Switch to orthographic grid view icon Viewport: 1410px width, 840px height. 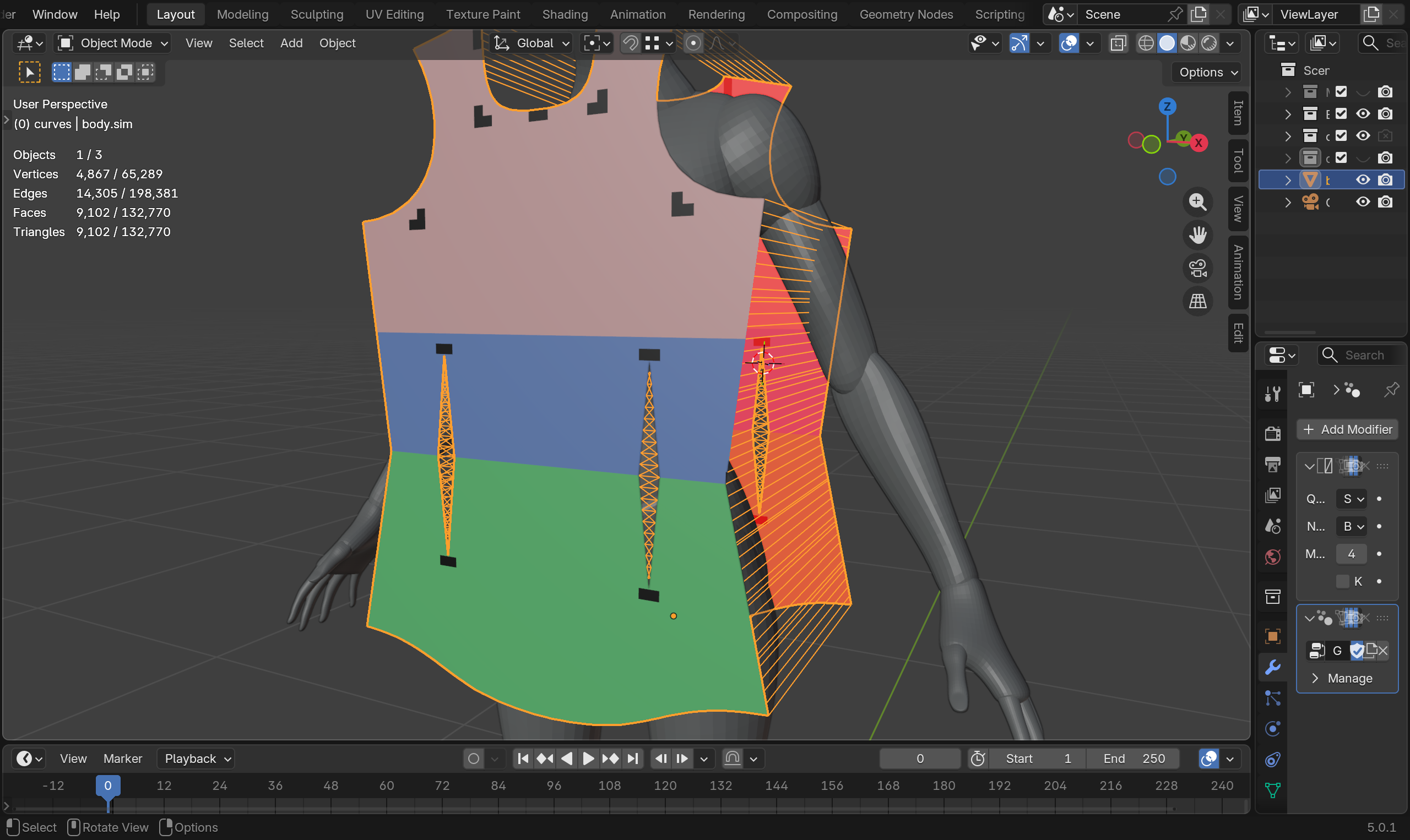(x=1197, y=301)
